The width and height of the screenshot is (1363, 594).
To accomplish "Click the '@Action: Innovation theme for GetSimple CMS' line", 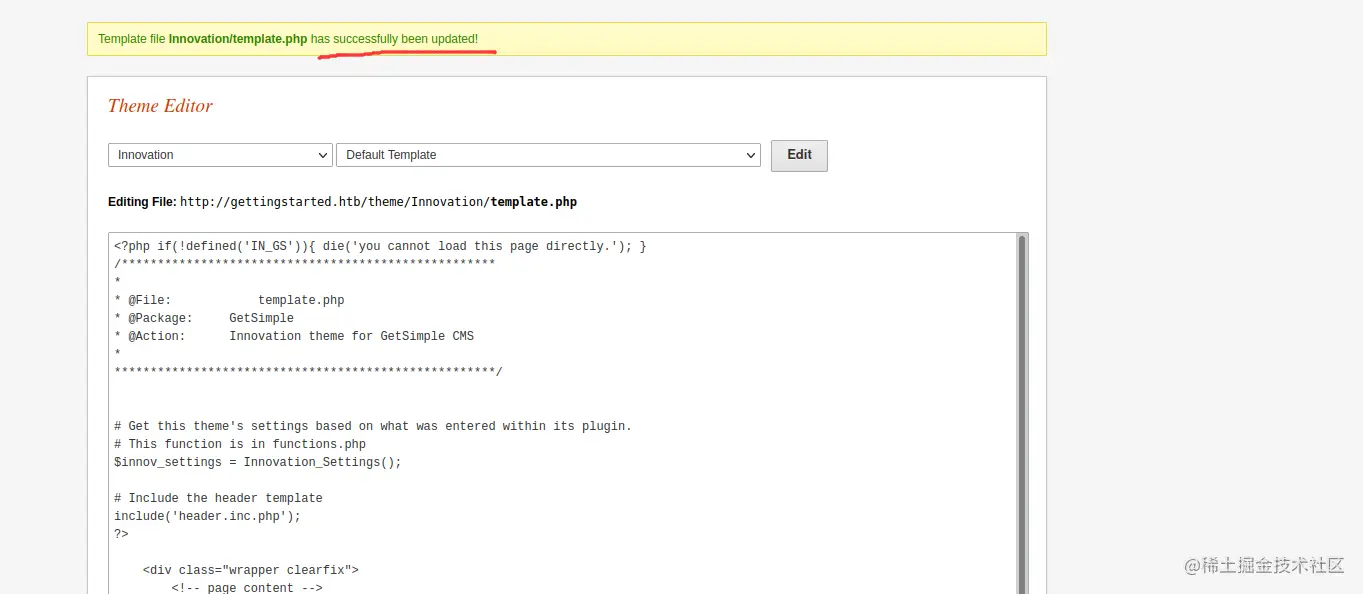I will point(294,336).
